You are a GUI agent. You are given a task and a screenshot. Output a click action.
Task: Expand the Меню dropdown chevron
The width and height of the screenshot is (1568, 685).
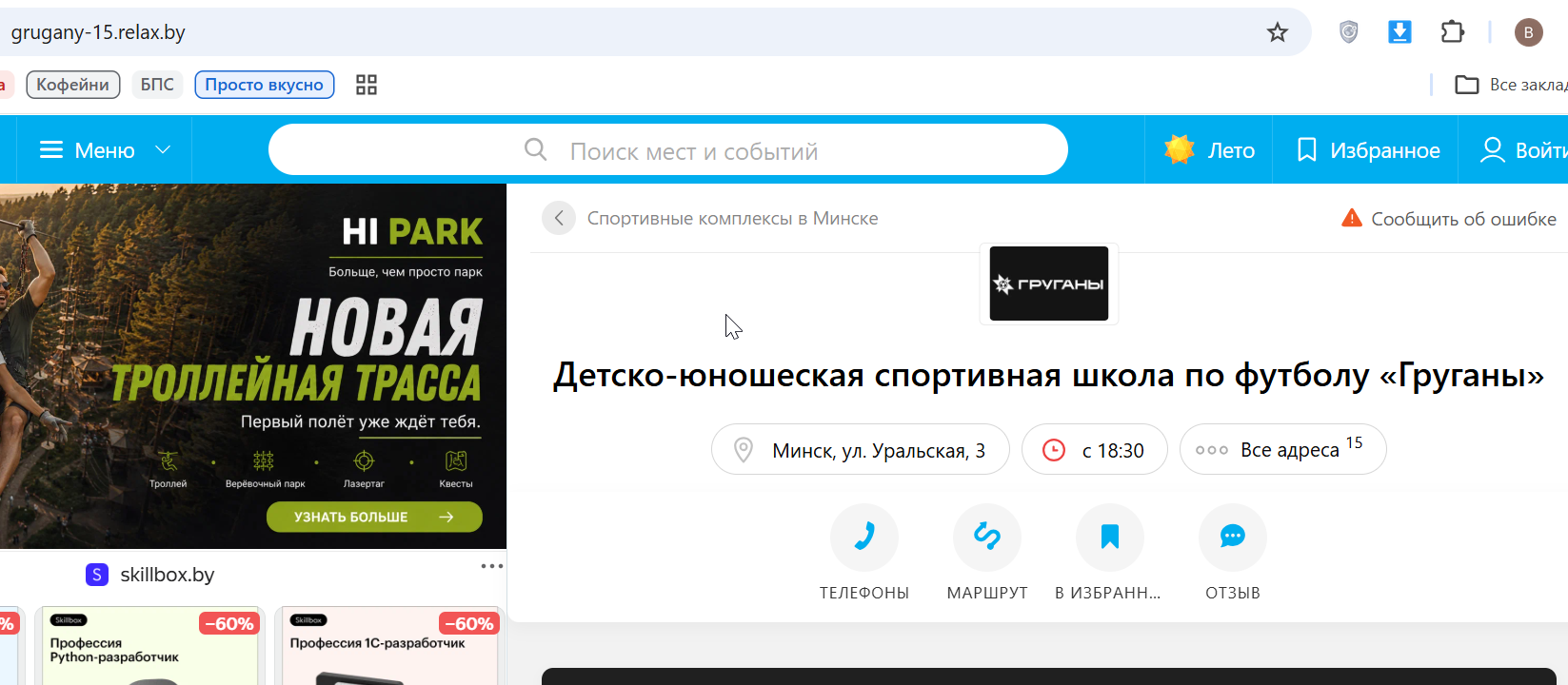[x=163, y=150]
